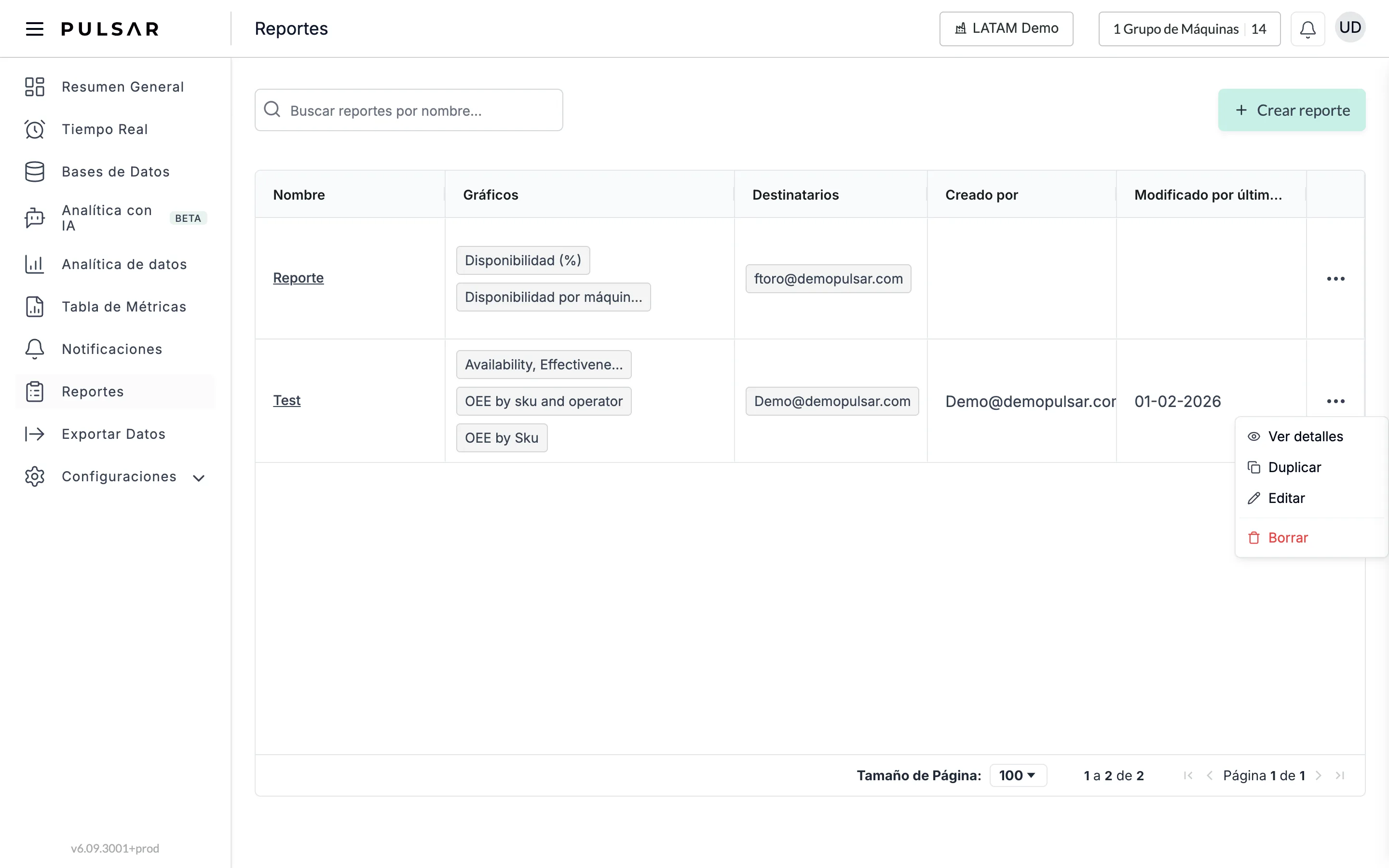The width and height of the screenshot is (1389, 868).
Task: Click the OEE by sku and operator chip
Action: point(544,401)
